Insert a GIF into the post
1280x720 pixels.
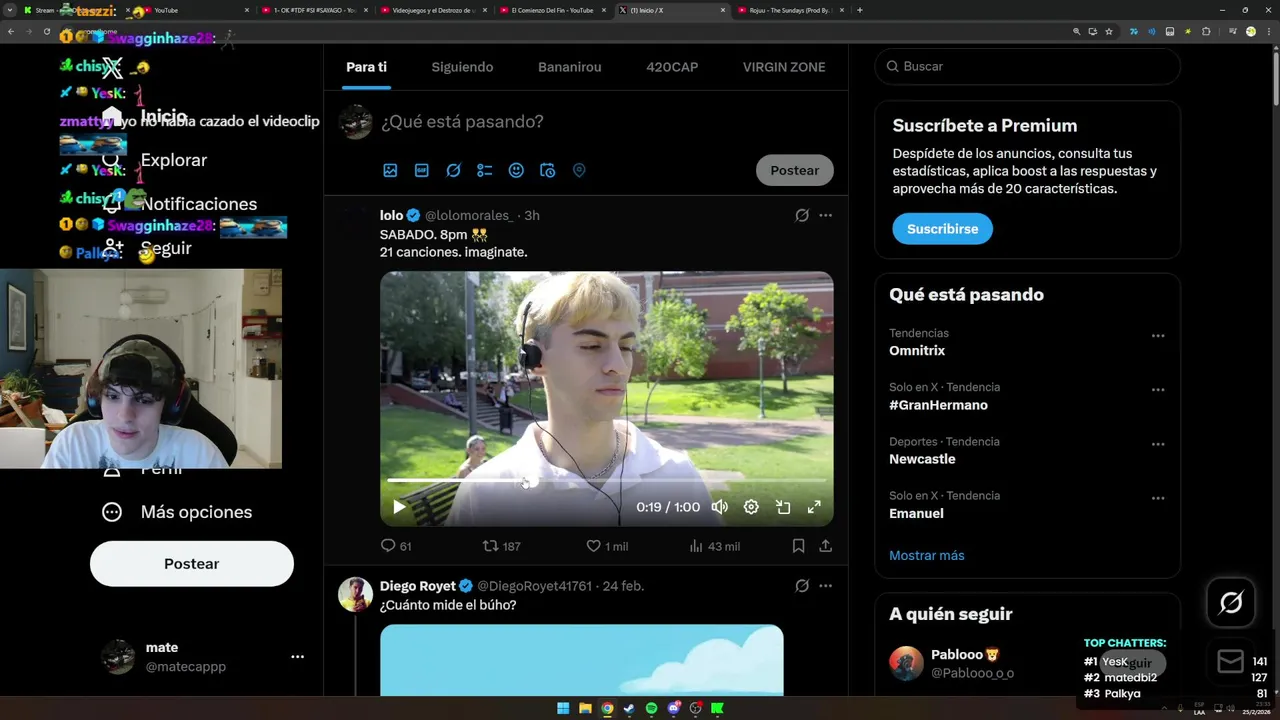[422, 170]
